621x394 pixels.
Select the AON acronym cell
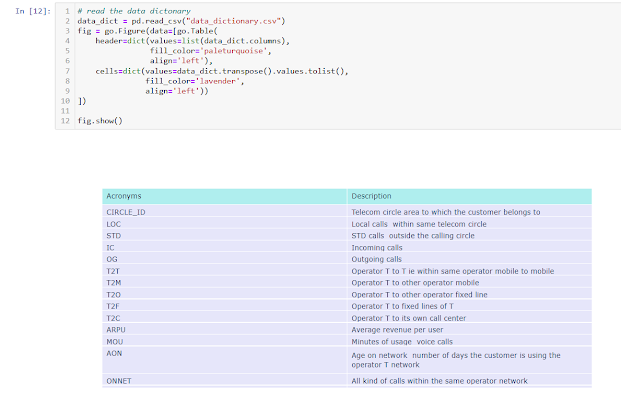tap(225, 360)
